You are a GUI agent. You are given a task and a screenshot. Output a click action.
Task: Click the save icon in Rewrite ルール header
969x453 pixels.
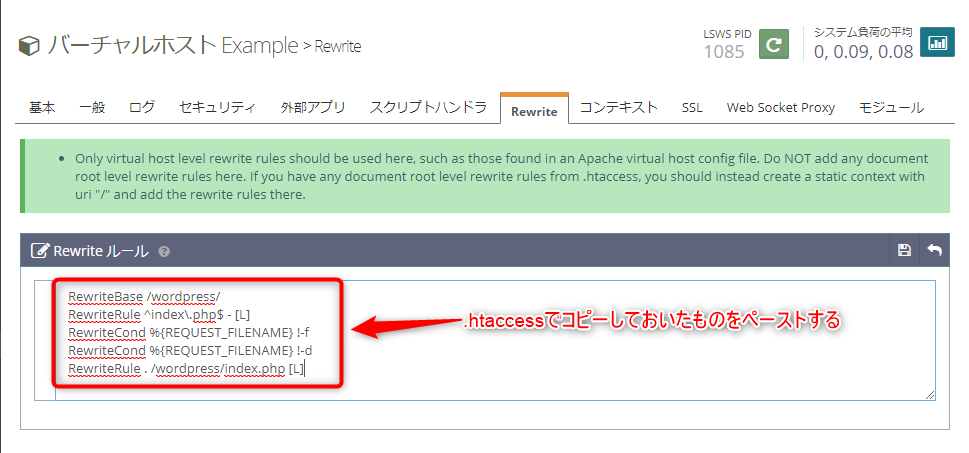click(x=904, y=250)
